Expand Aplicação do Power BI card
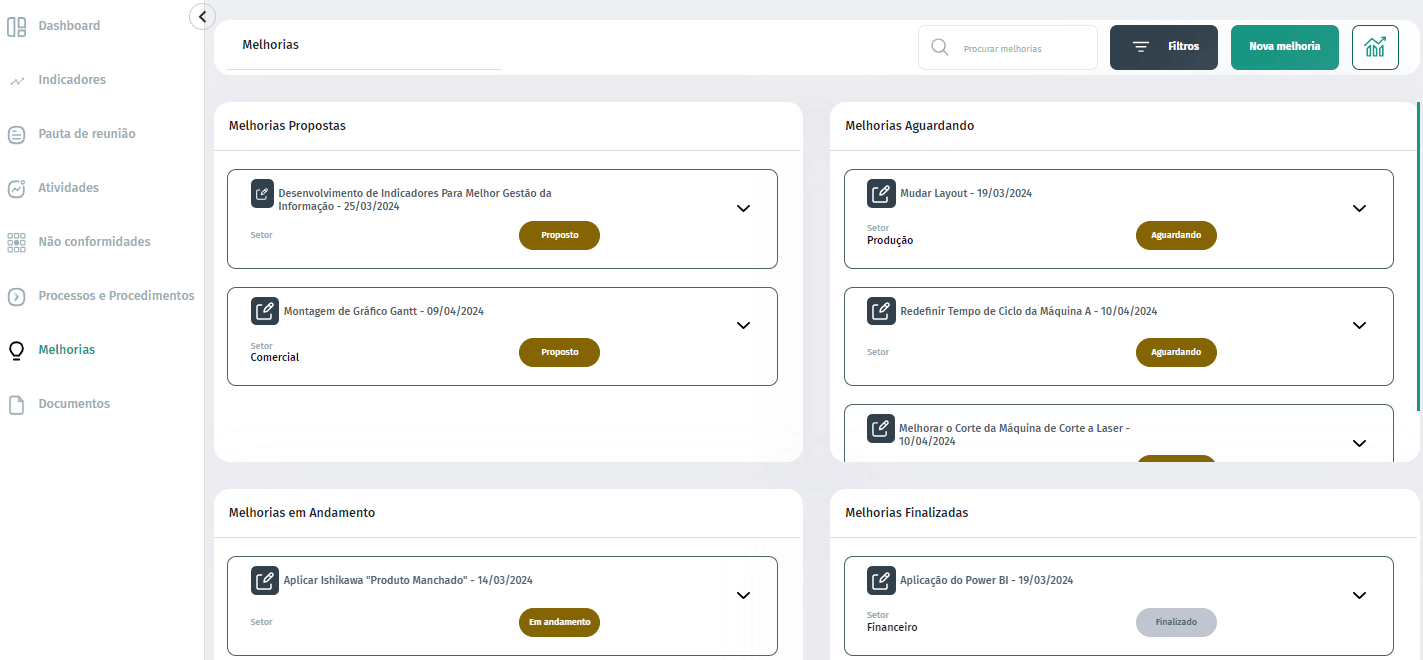Image resolution: width=1423 pixels, height=660 pixels. [x=1359, y=595]
